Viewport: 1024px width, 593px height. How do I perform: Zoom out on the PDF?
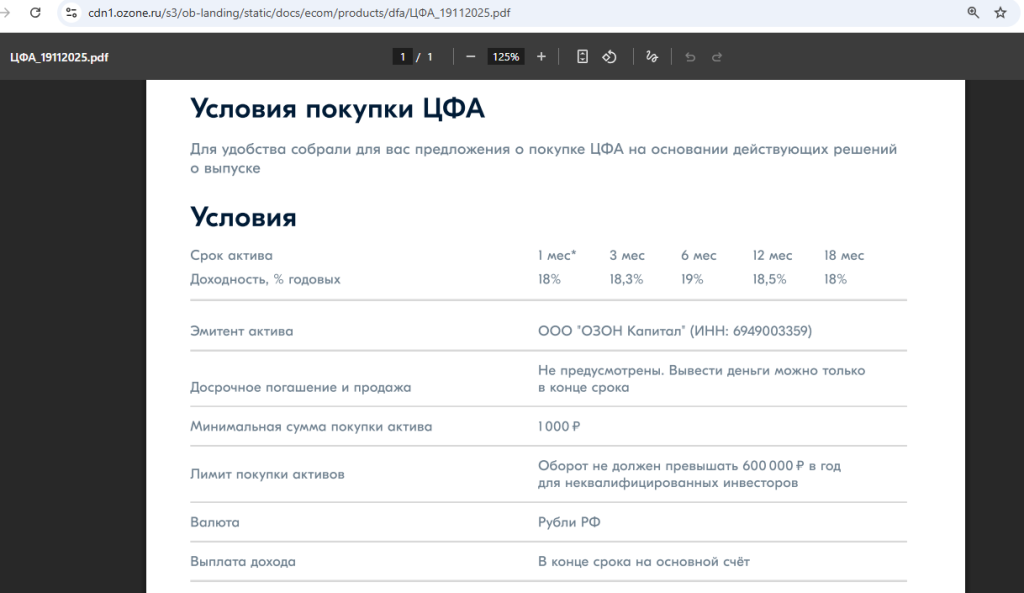point(470,57)
